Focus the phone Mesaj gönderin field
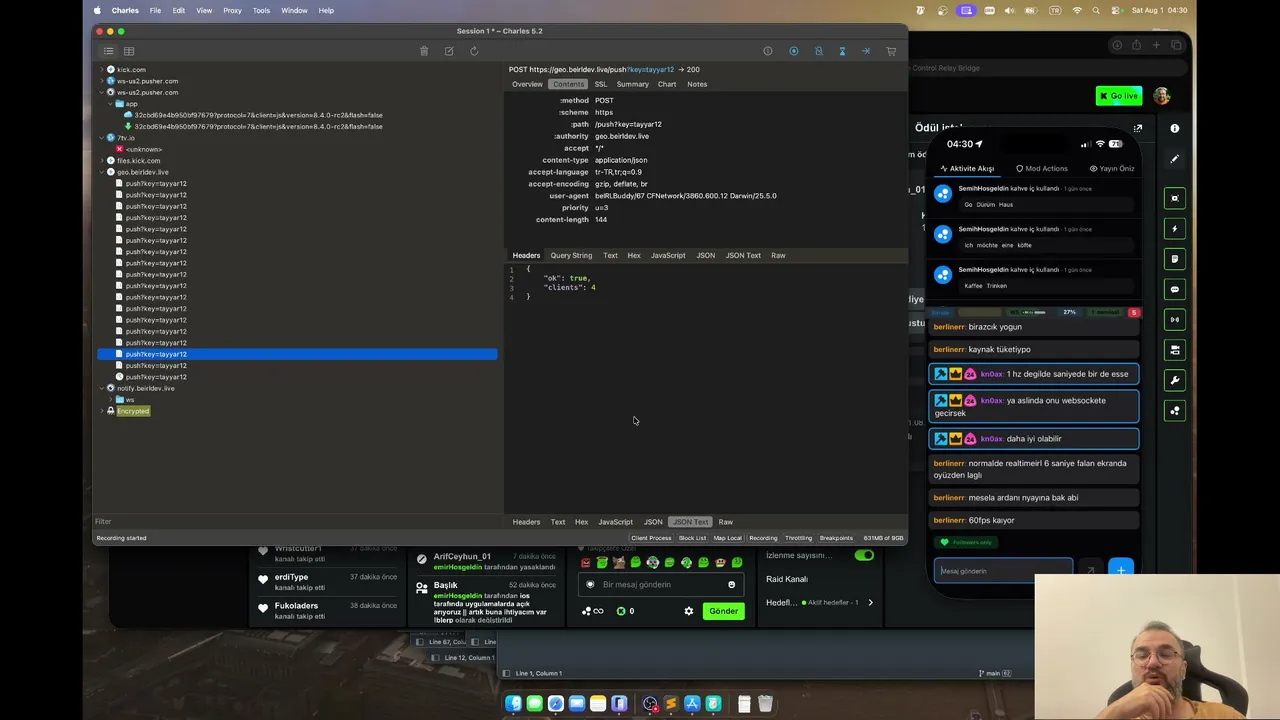This screenshot has width=1280, height=720. click(1003, 571)
